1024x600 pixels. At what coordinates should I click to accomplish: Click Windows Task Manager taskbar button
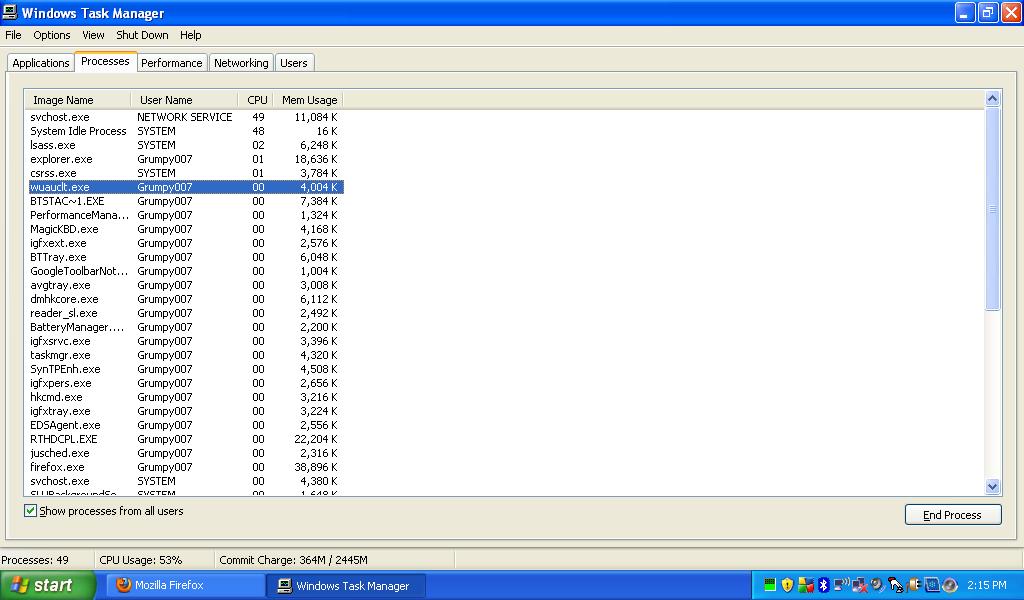[346, 585]
